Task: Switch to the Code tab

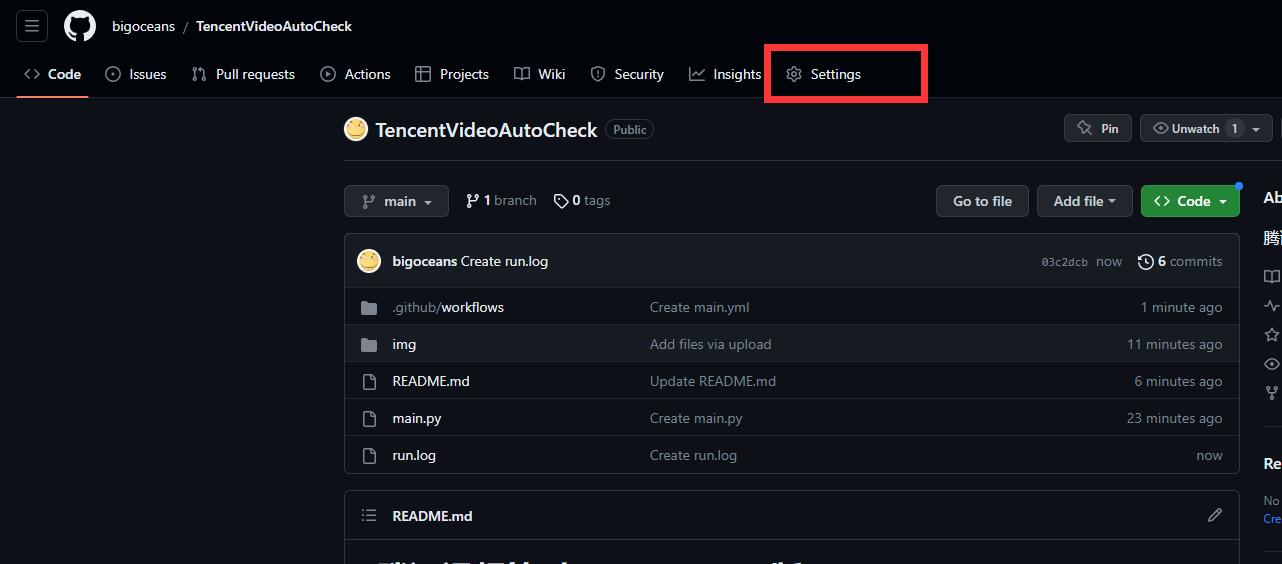Action: [53, 74]
